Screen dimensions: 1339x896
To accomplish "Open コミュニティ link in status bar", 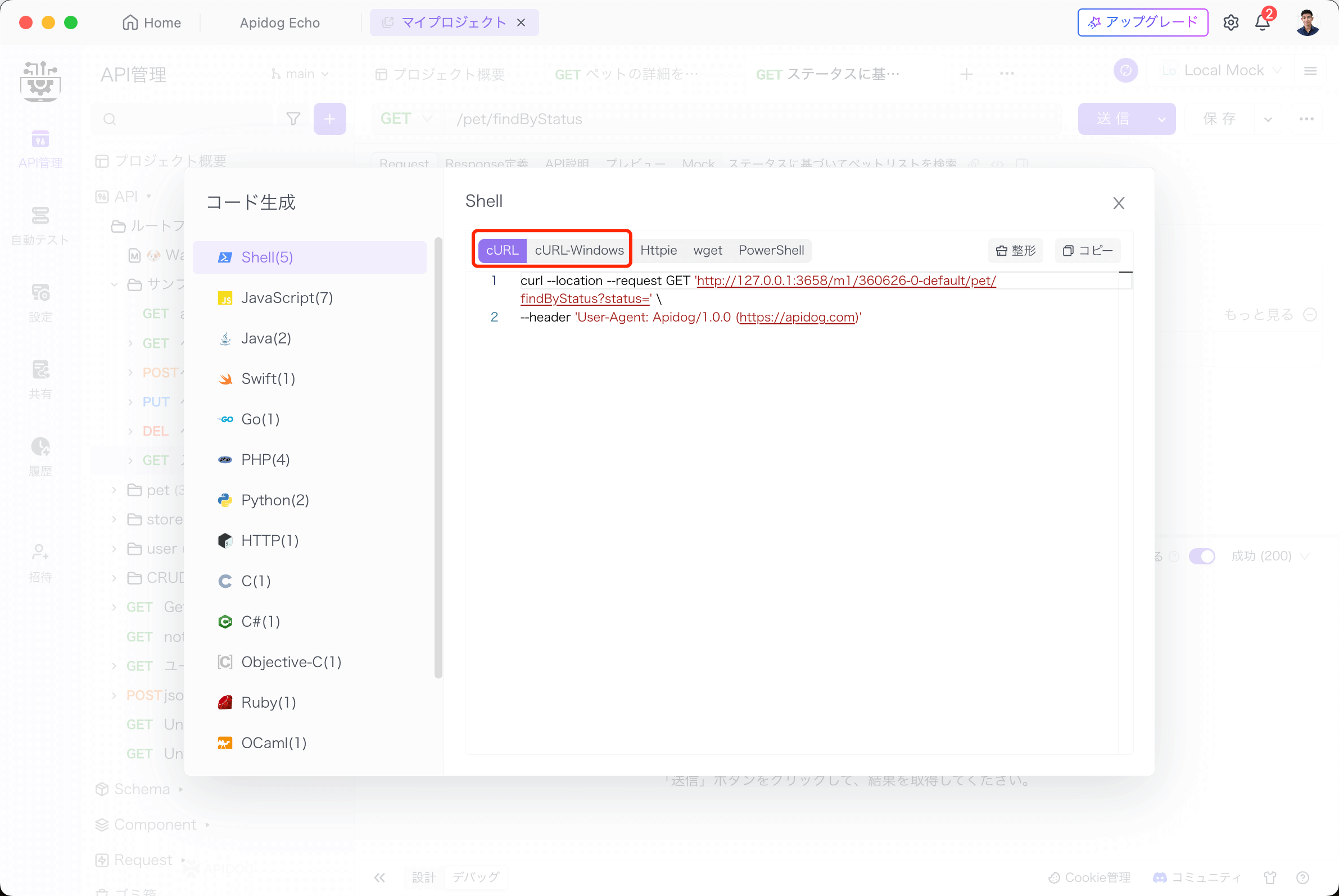I will 1197,877.
